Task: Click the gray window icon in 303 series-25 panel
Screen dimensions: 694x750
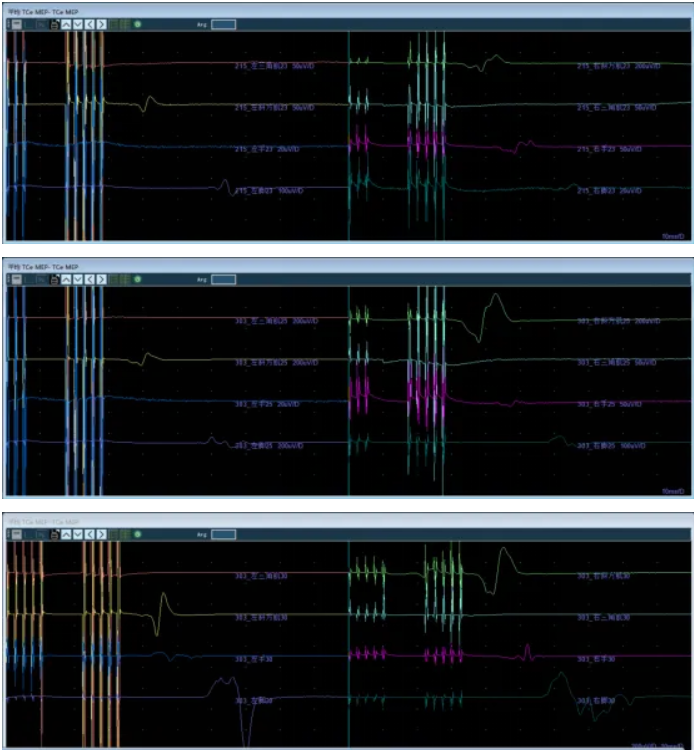Action: [17, 279]
